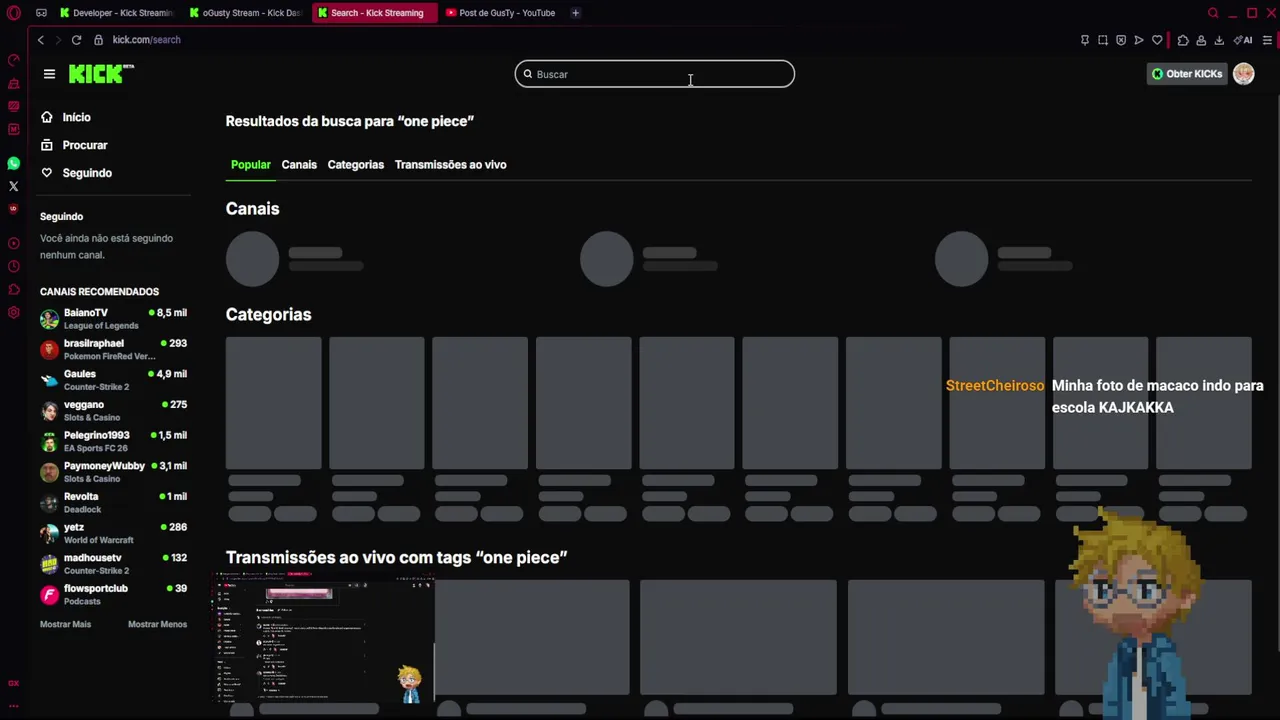Switch to Developer - Kick Streaming tab

click(x=116, y=13)
